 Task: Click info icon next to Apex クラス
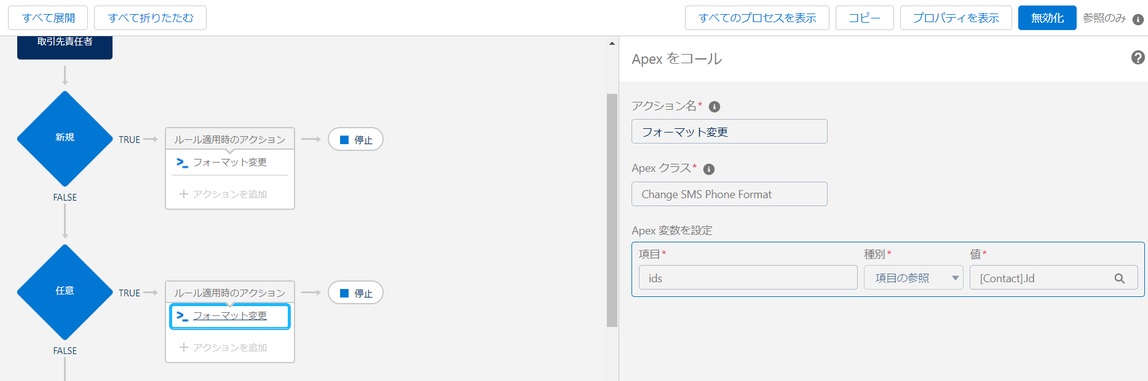(709, 169)
